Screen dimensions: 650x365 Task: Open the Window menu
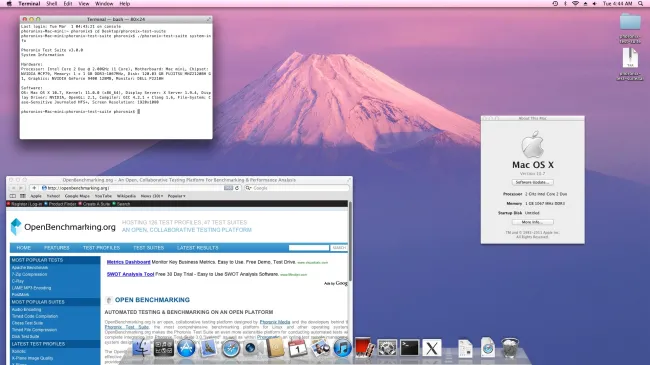pyautogui.click(x=104, y=3)
